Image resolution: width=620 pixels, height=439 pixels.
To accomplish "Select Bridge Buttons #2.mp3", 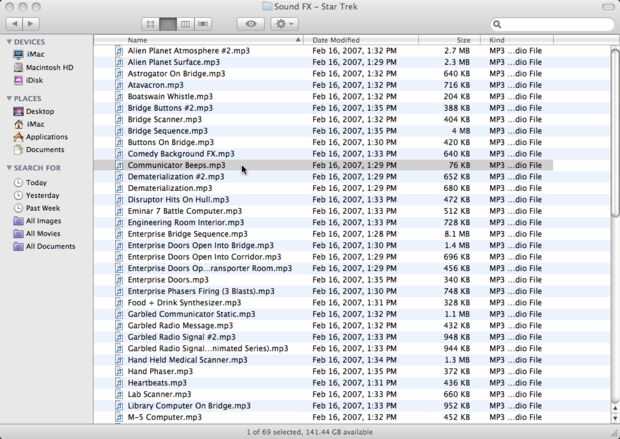I will click(170, 108).
